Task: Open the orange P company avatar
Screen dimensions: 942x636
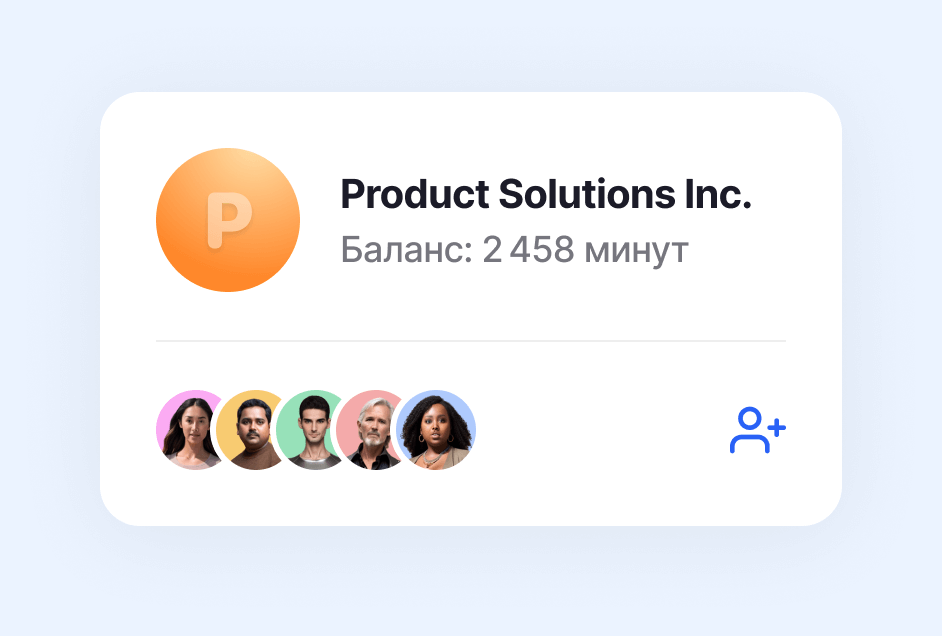Action: pos(228,220)
